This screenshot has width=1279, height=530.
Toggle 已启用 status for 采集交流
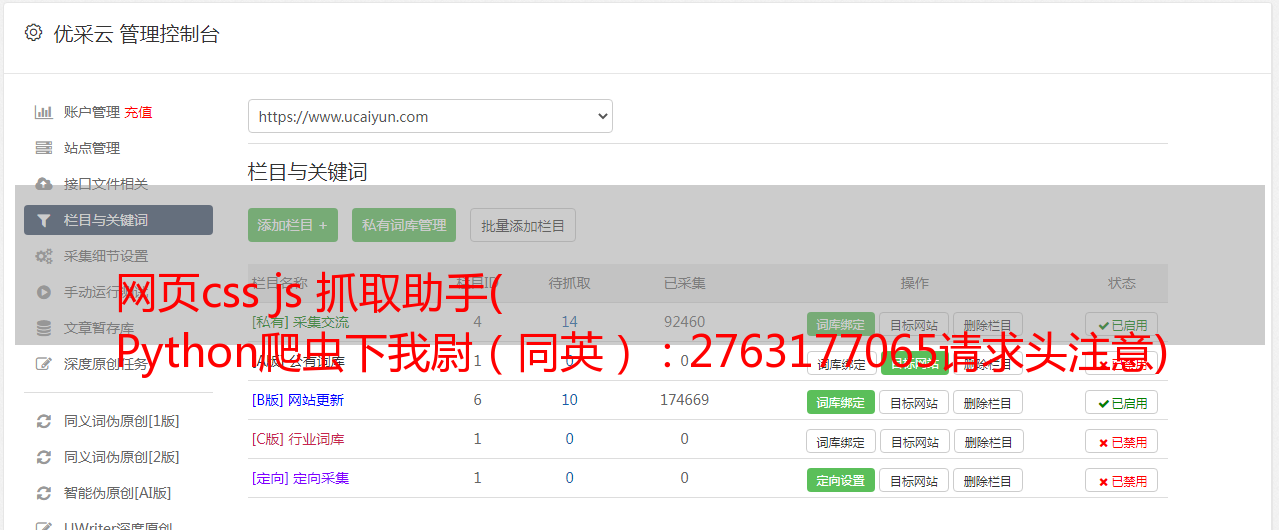(x=1122, y=325)
